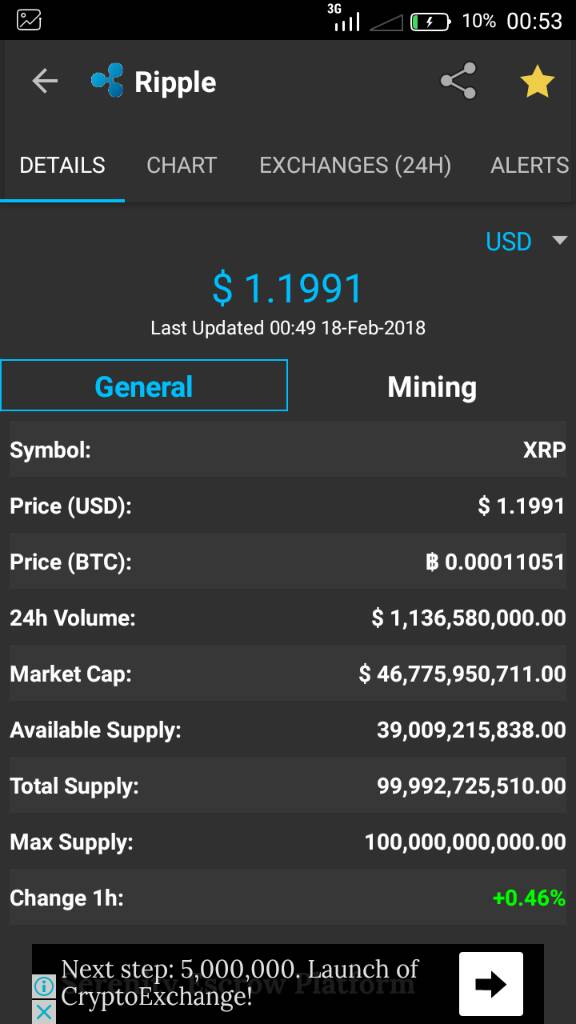
Task: Tap the battery status icon
Action: coord(430,22)
